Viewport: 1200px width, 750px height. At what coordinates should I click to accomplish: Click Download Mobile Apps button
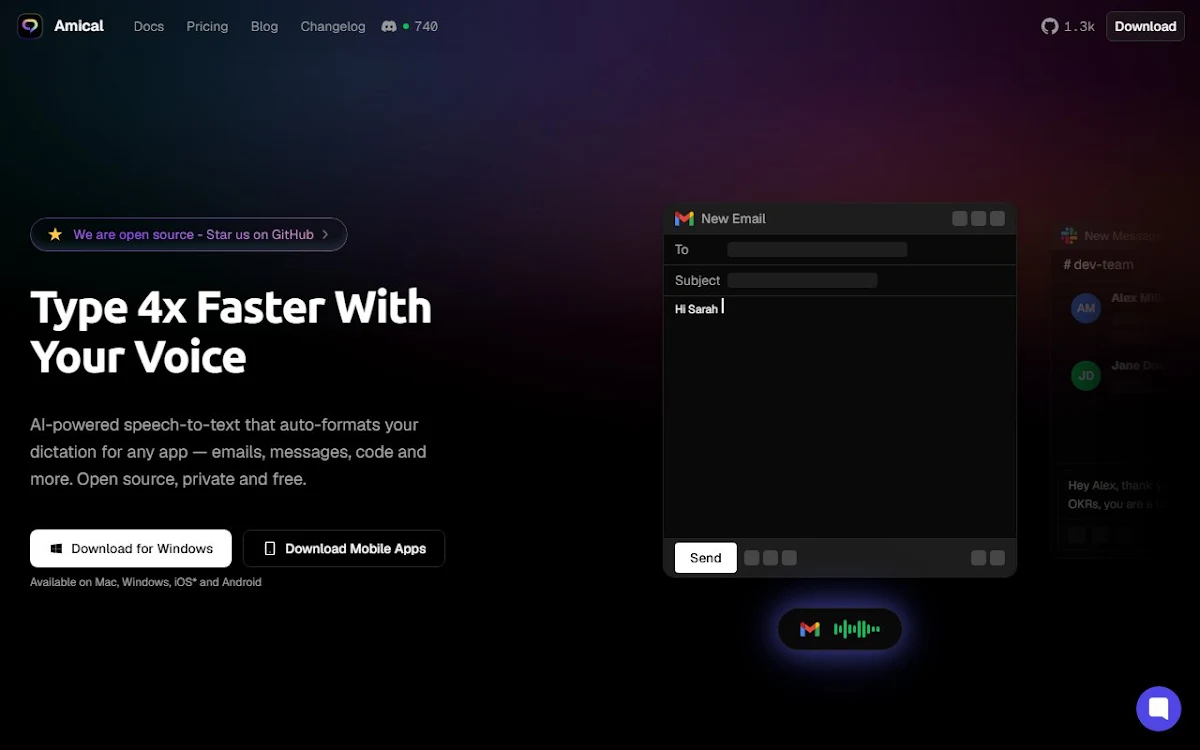tap(344, 548)
